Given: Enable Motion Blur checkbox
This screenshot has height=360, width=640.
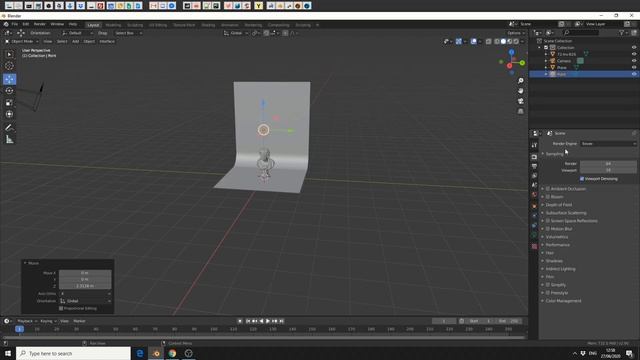Looking at the screenshot, I should (x=548, y=229).
